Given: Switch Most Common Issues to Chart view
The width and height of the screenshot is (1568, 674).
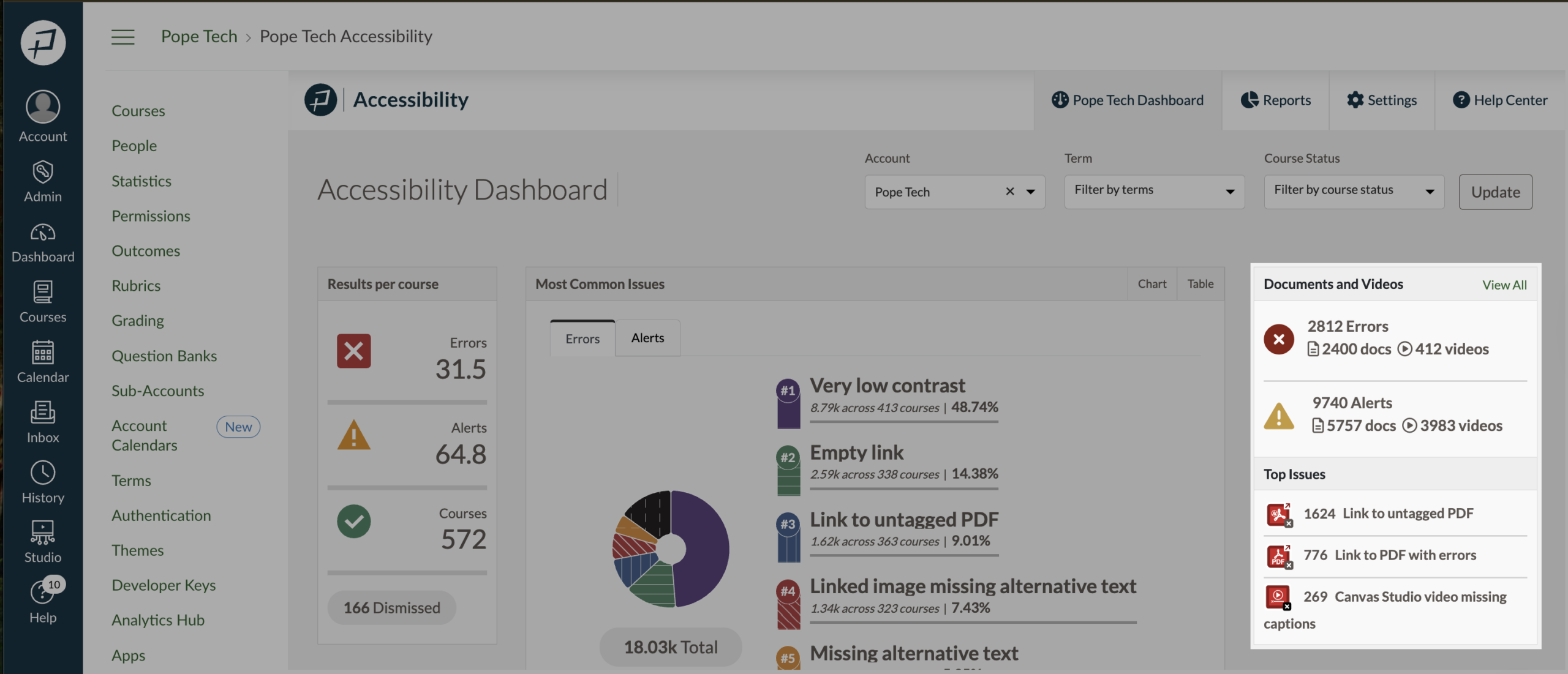Looking at the screenshot, I should pyautogui.click(x=1151, y=284).
